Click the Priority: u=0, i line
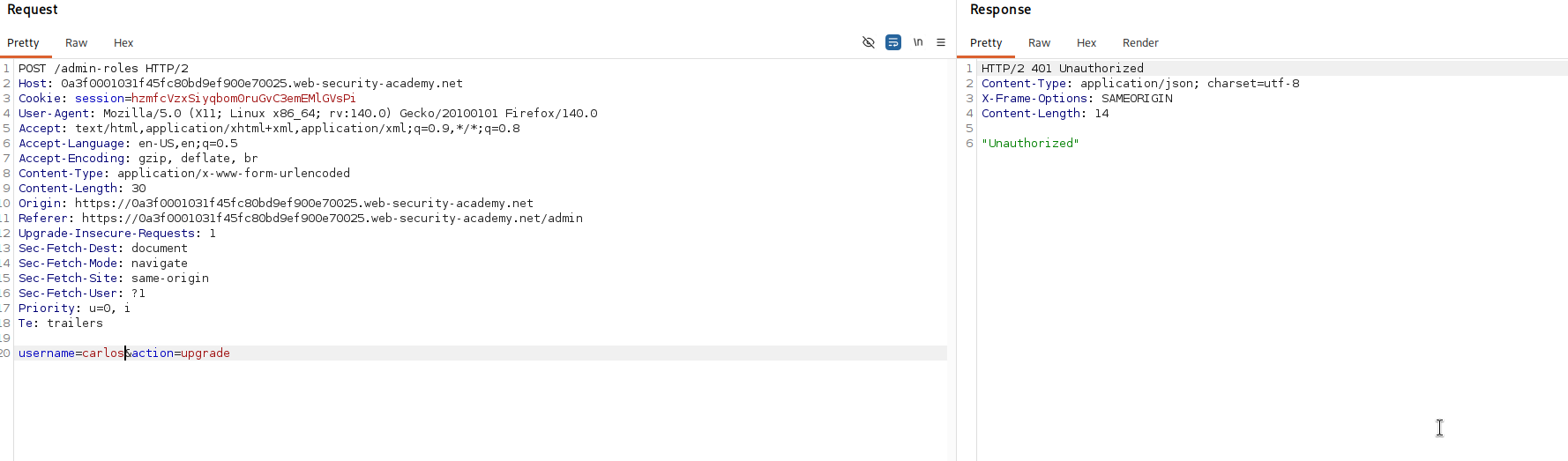1568x461 pixels. pyautogui.click(x=74, y=308)
